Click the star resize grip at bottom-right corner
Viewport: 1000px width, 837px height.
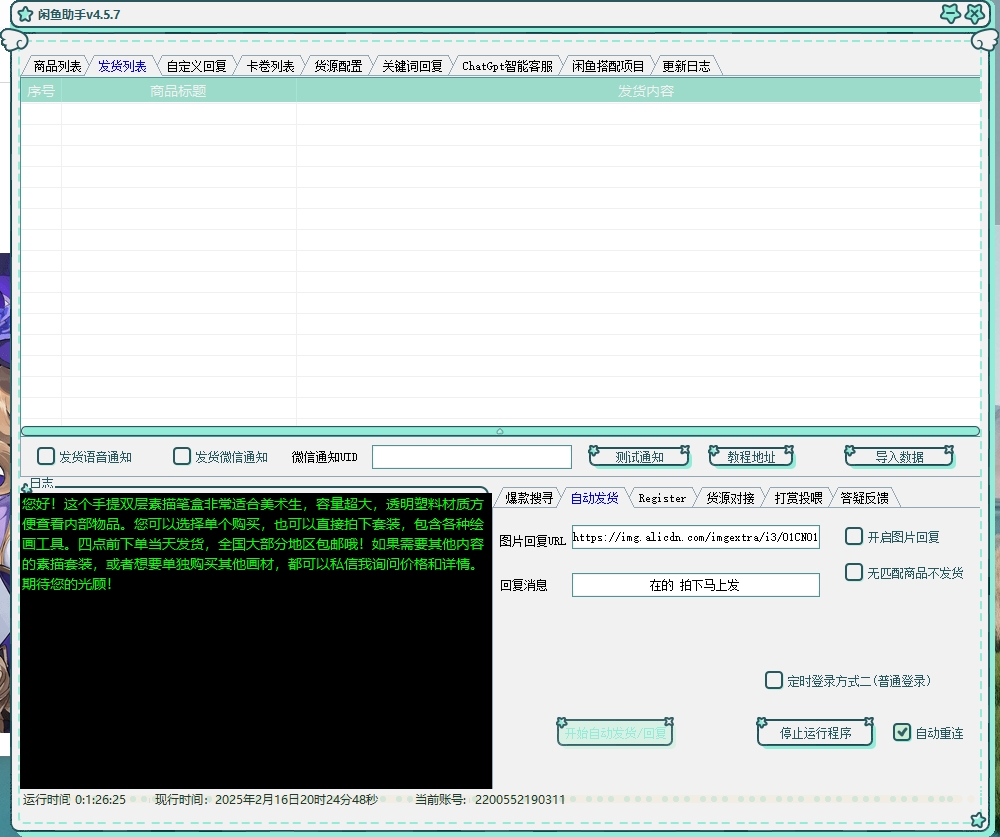coord(978,820)
